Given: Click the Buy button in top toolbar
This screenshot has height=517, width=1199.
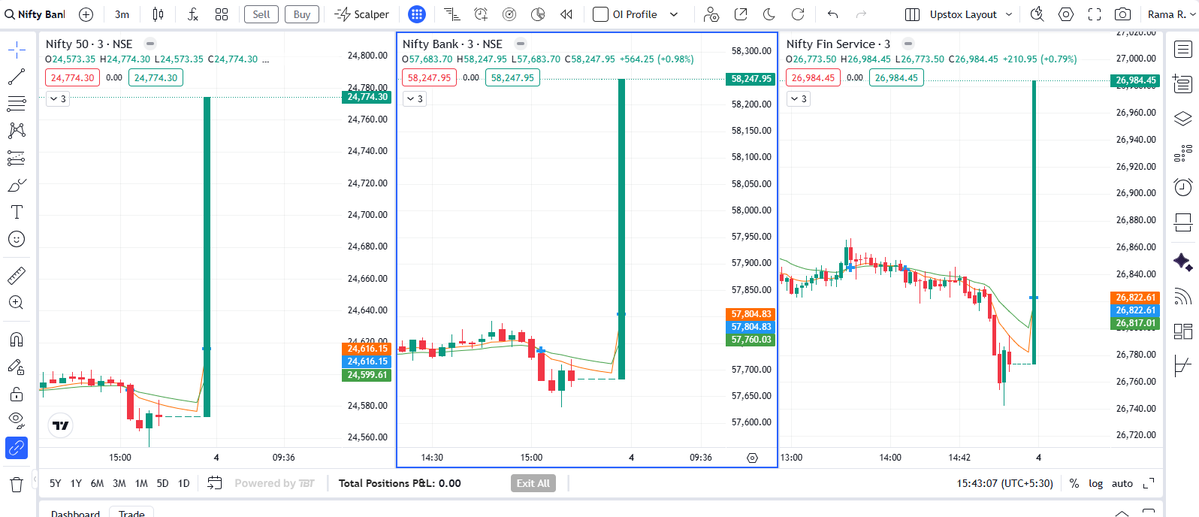Looking at the screenshot, I should click(302, 14).
